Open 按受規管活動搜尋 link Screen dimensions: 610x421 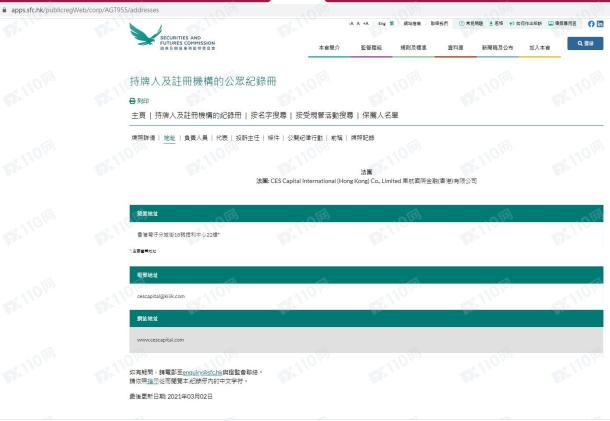click(x=324, y=115)
